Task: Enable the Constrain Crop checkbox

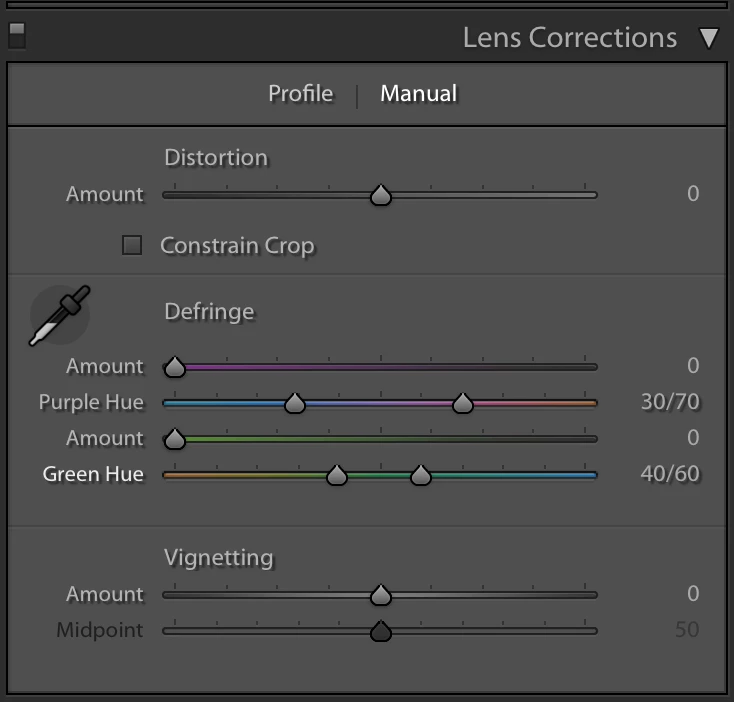Action: pyautogui.click(x=132, y=245)
